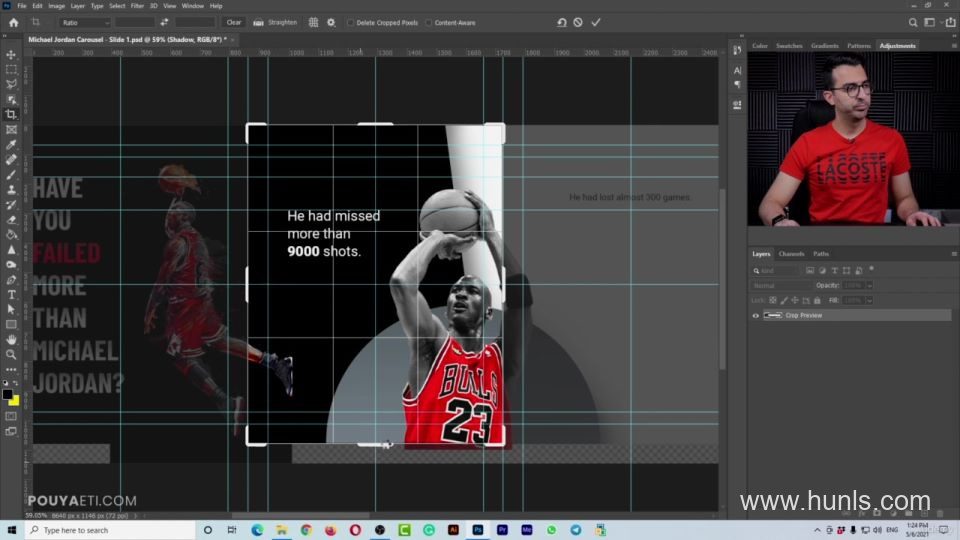This screenshot has width=960, height=540.
Task: Open the Opacity slider dropdown arrow
Action: pos(869,286)
